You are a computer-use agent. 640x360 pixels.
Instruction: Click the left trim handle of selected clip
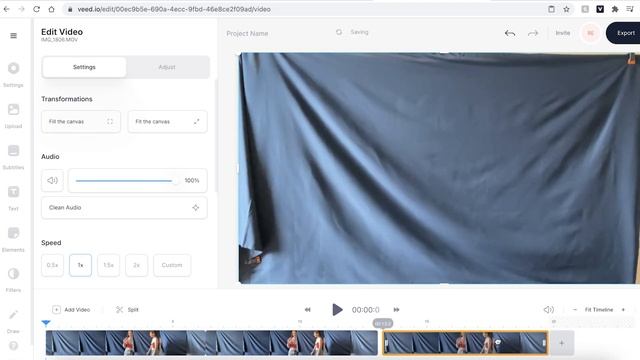pyautogui.click(x=386, y=343)
